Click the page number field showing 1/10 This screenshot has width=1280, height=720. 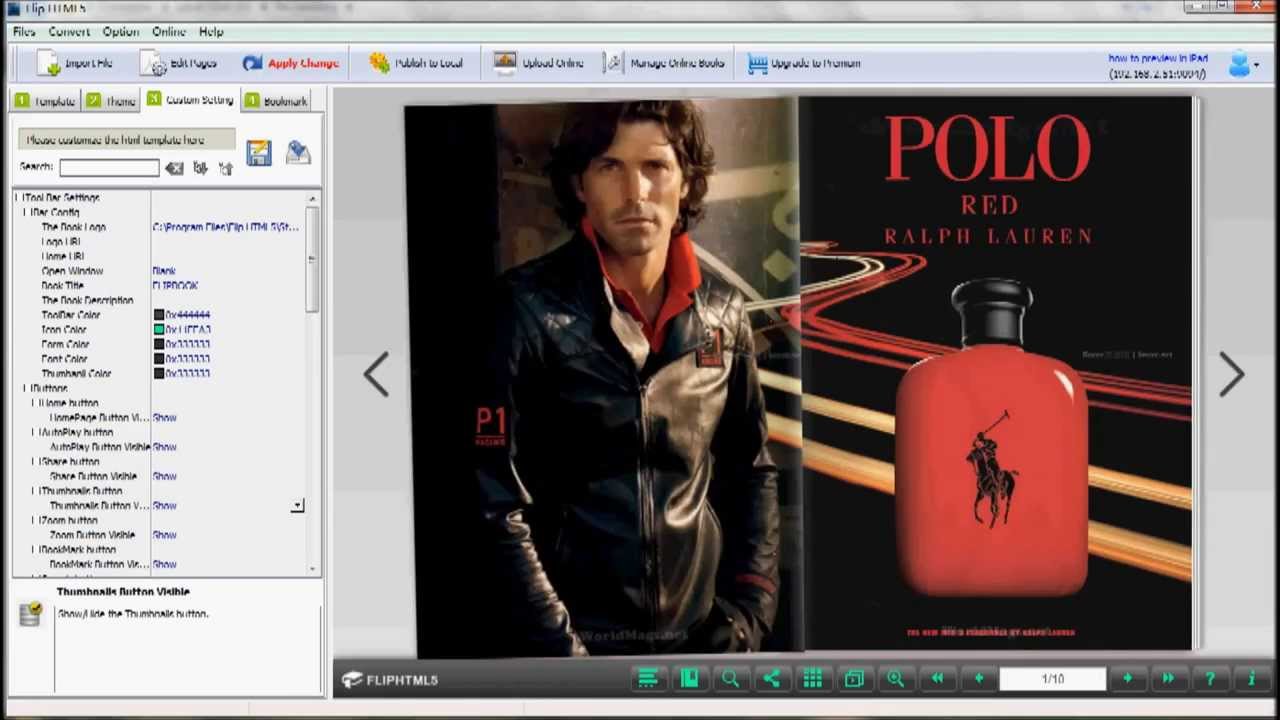(x=1053, y=679)
